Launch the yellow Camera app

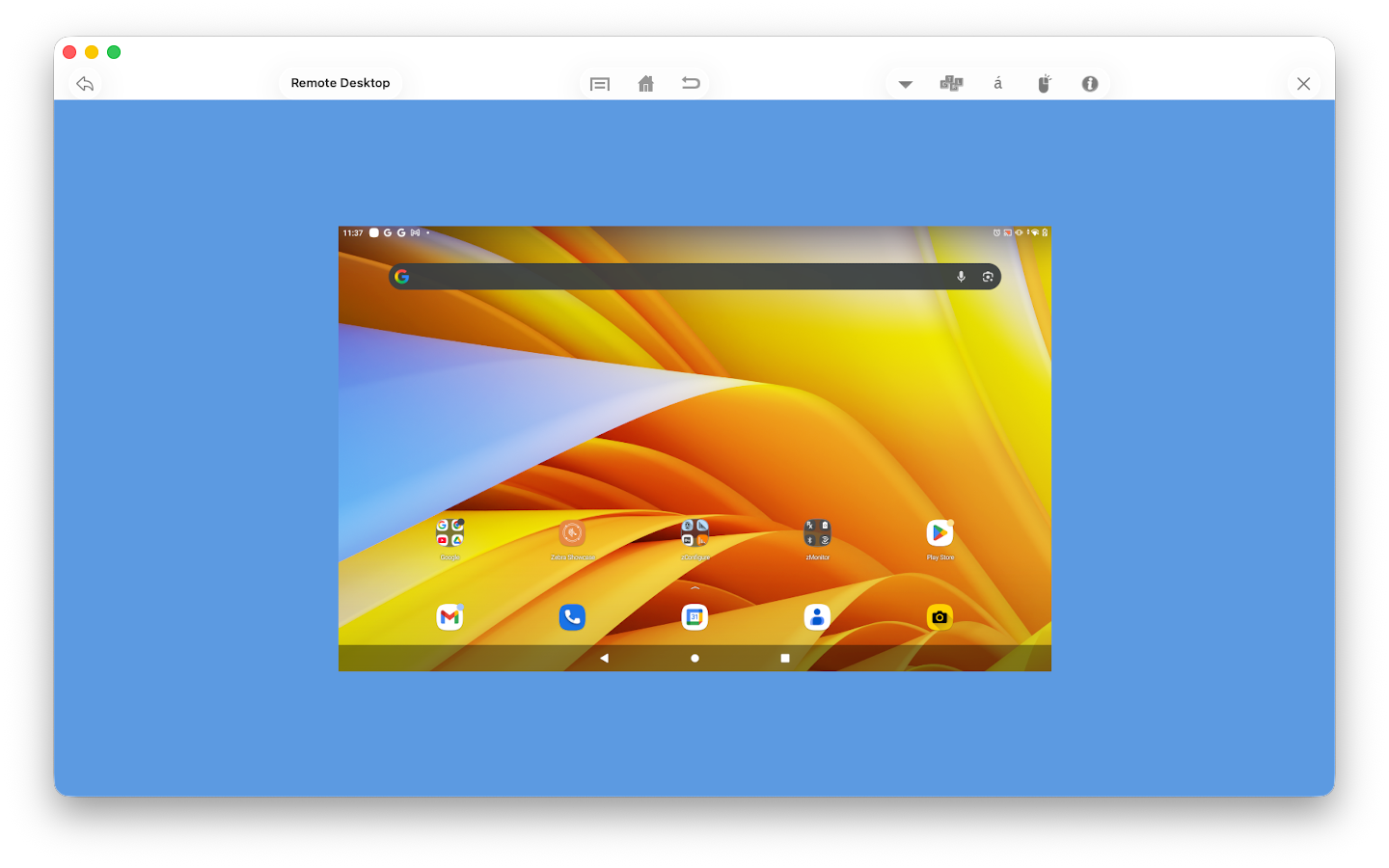pos(940,617)
